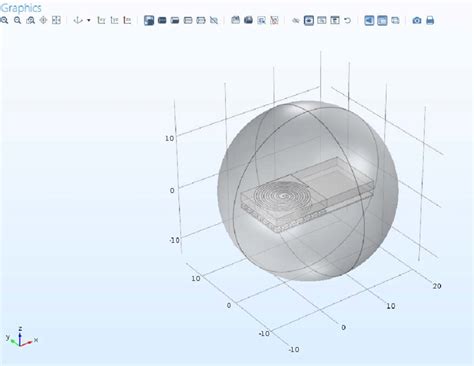Click the axis tick label 20
Screen dimensions: 474x366
pyautogui.click(x=437, y=286)
